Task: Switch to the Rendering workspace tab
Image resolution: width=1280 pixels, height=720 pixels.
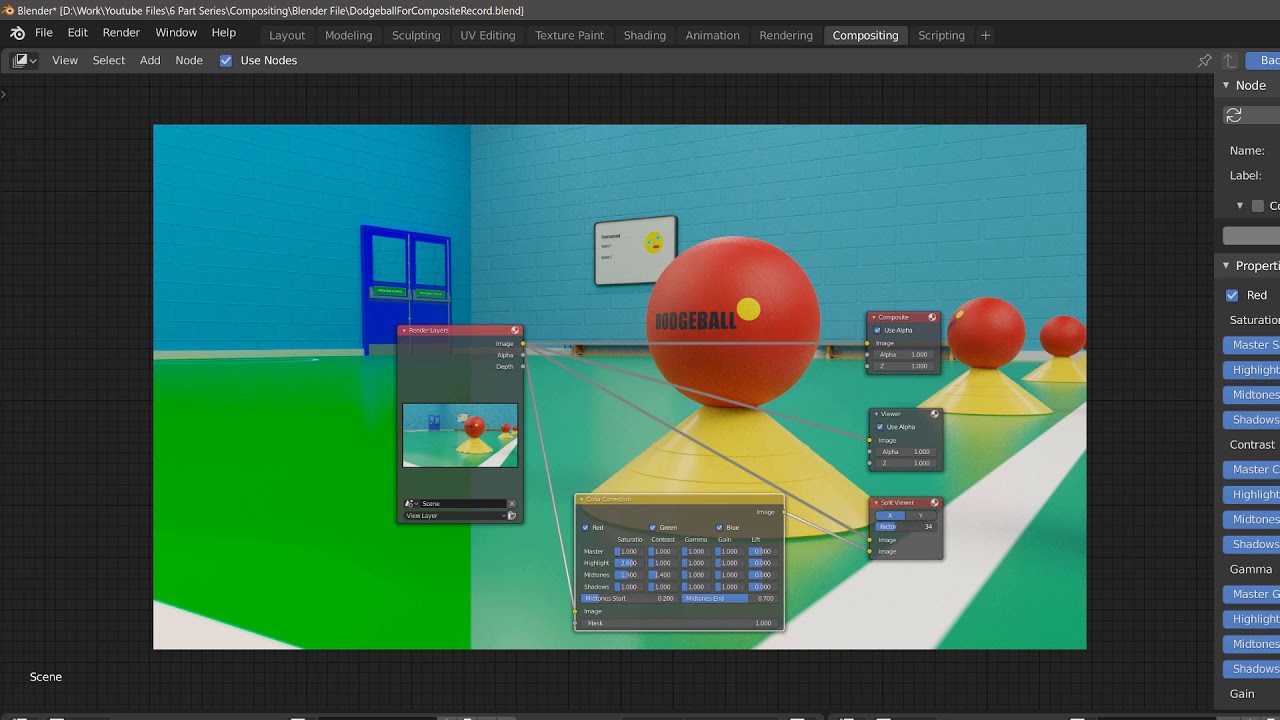Action: (x=786, y=35)
